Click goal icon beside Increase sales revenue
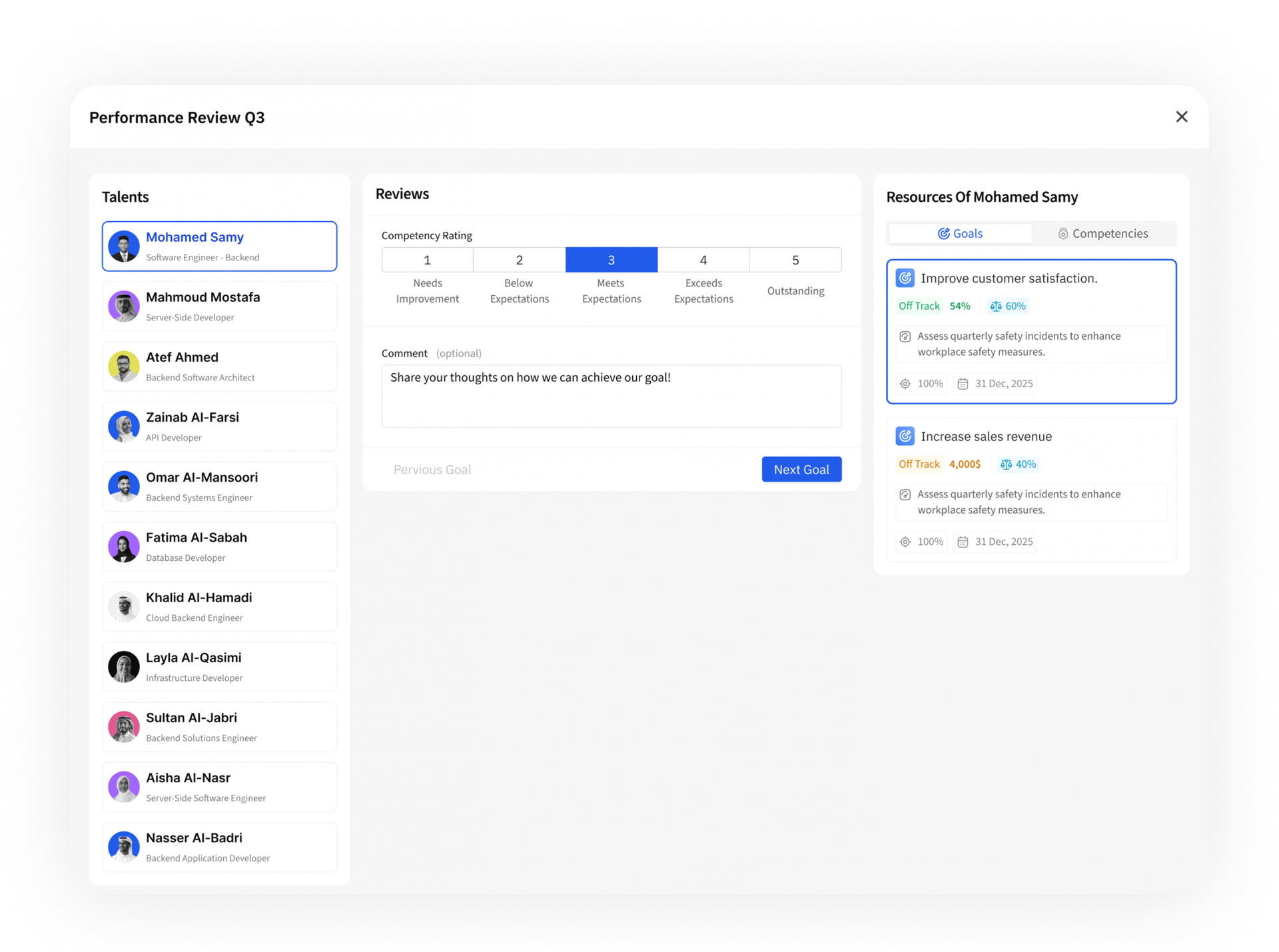 pos(905,436)
